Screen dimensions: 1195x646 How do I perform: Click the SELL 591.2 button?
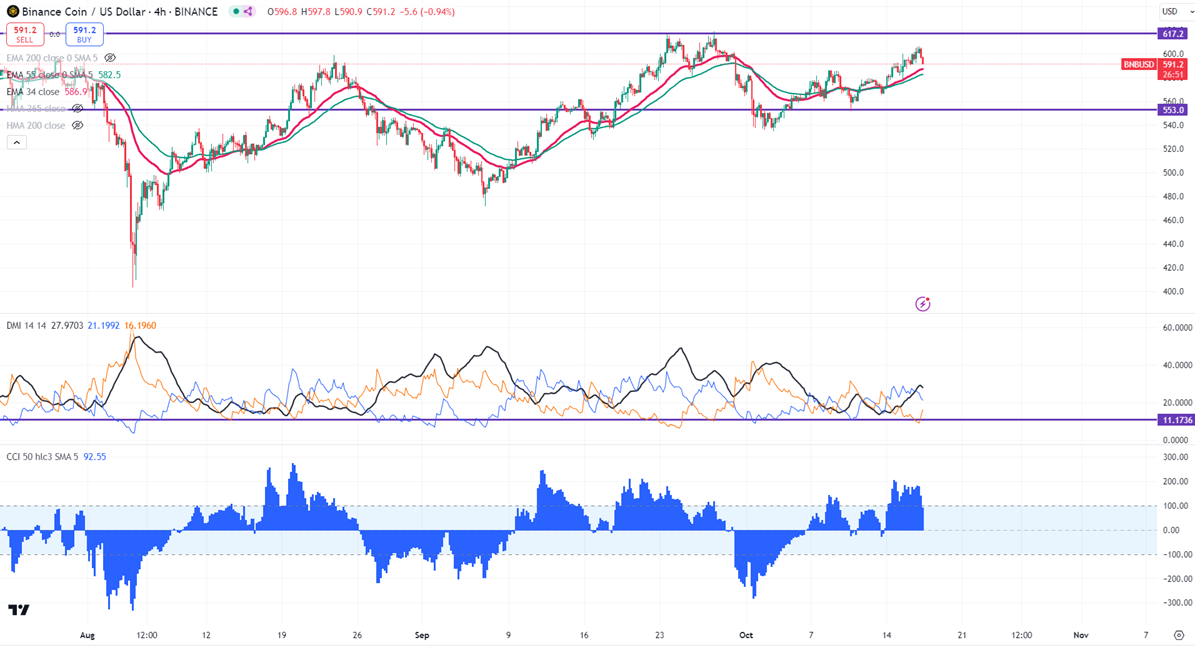[24, 34]
